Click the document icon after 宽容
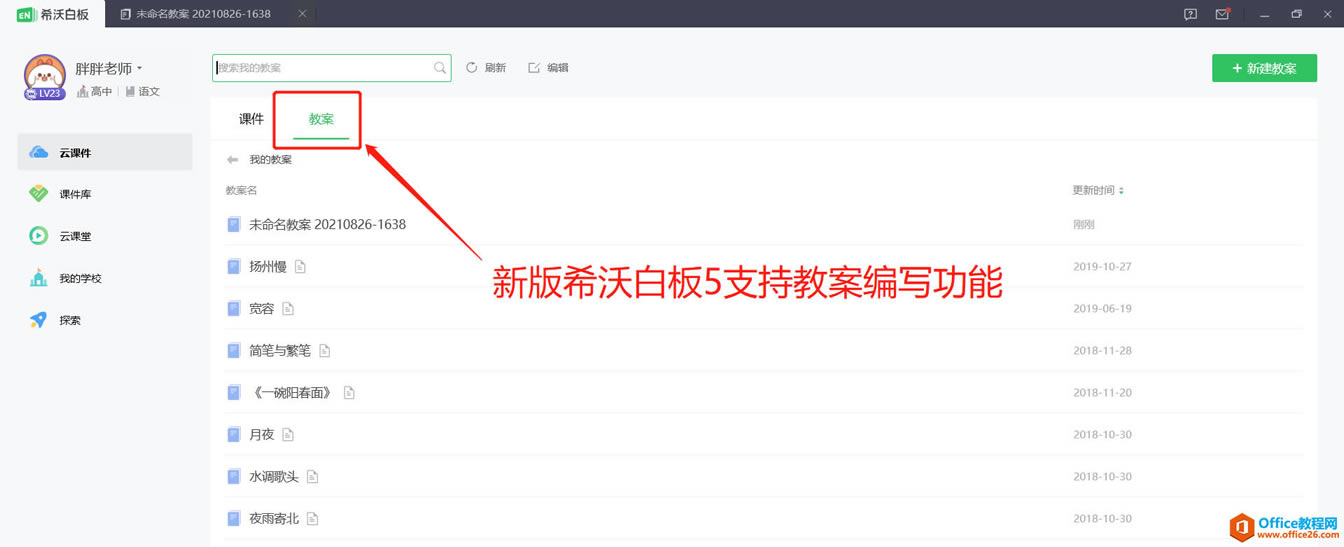Screen dimensions: 1344x547 point(288,309)
